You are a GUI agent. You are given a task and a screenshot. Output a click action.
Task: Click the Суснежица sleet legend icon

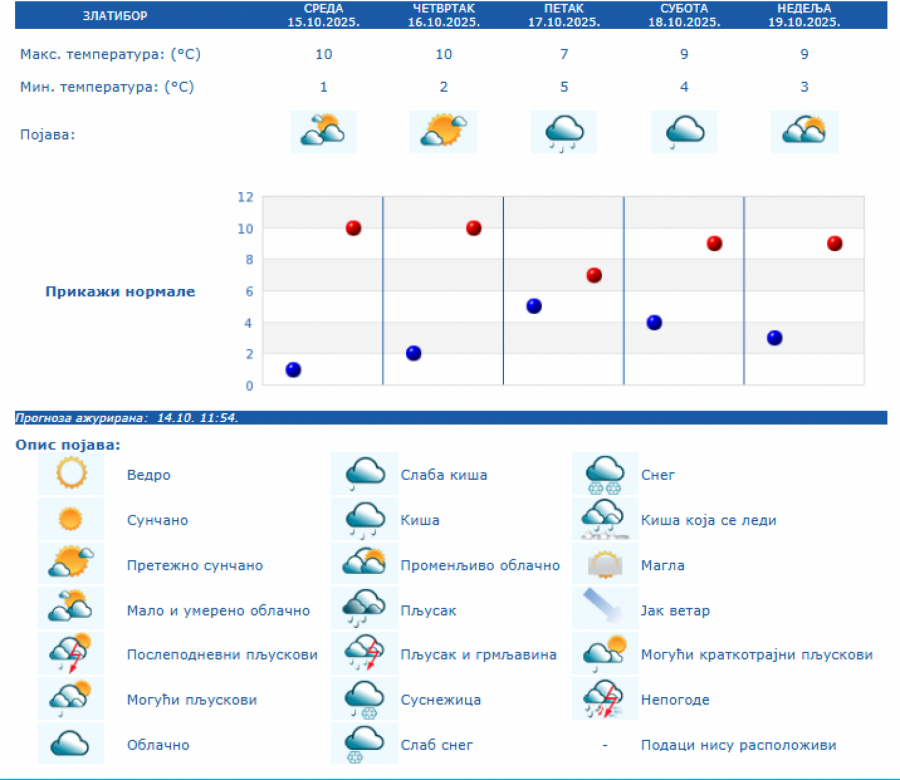(365, 699)
